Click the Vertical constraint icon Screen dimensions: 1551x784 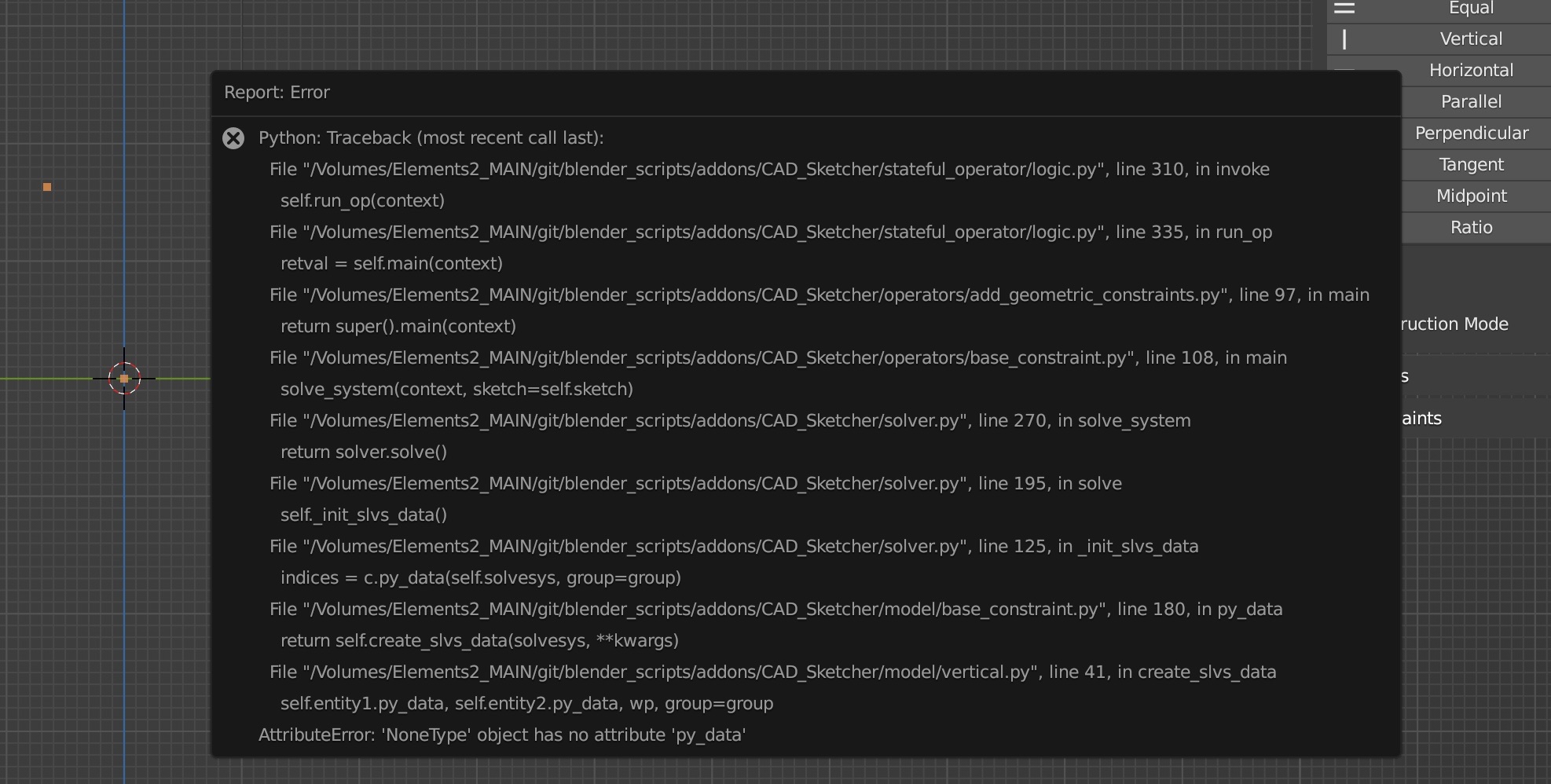pos(1344,38)
